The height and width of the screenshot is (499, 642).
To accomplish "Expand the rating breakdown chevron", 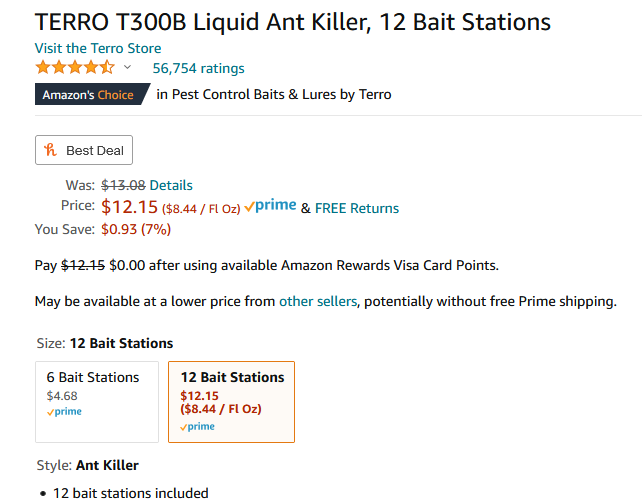I will click(127, 67).
